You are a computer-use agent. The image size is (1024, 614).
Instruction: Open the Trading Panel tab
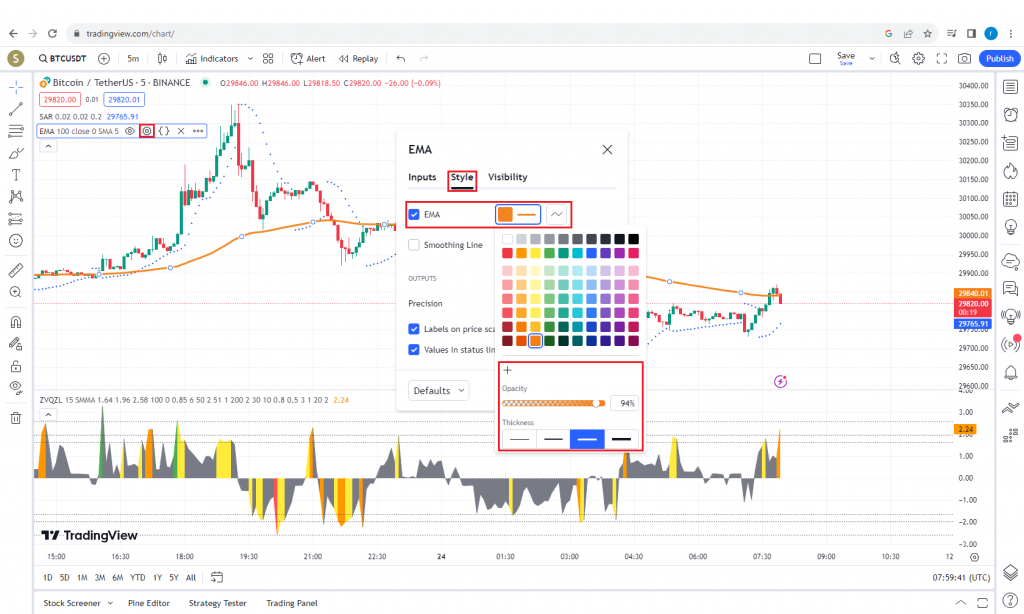[x=292, y=604]
